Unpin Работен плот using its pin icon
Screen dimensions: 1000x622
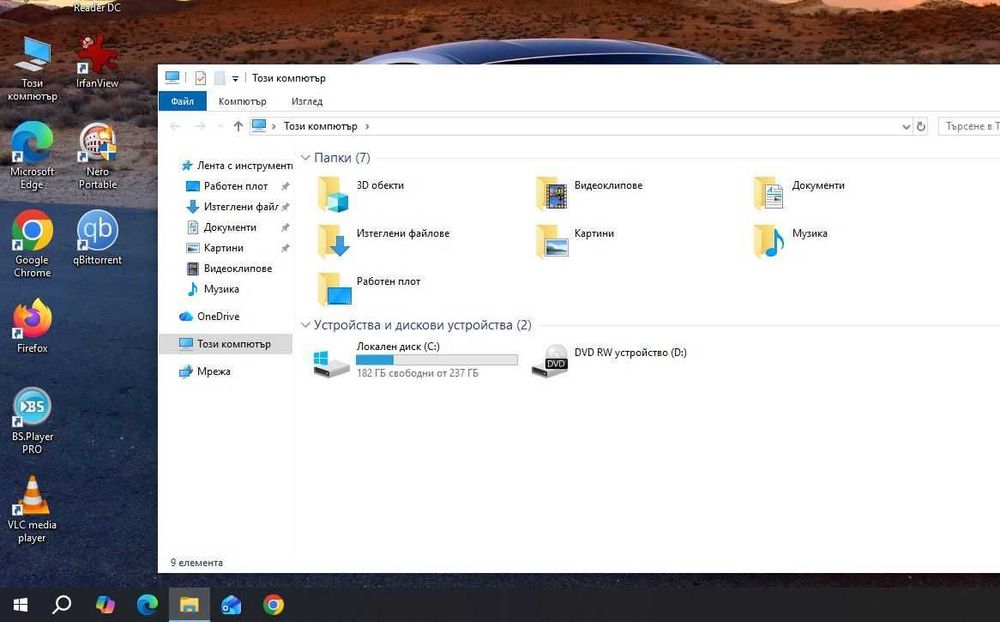285,186
